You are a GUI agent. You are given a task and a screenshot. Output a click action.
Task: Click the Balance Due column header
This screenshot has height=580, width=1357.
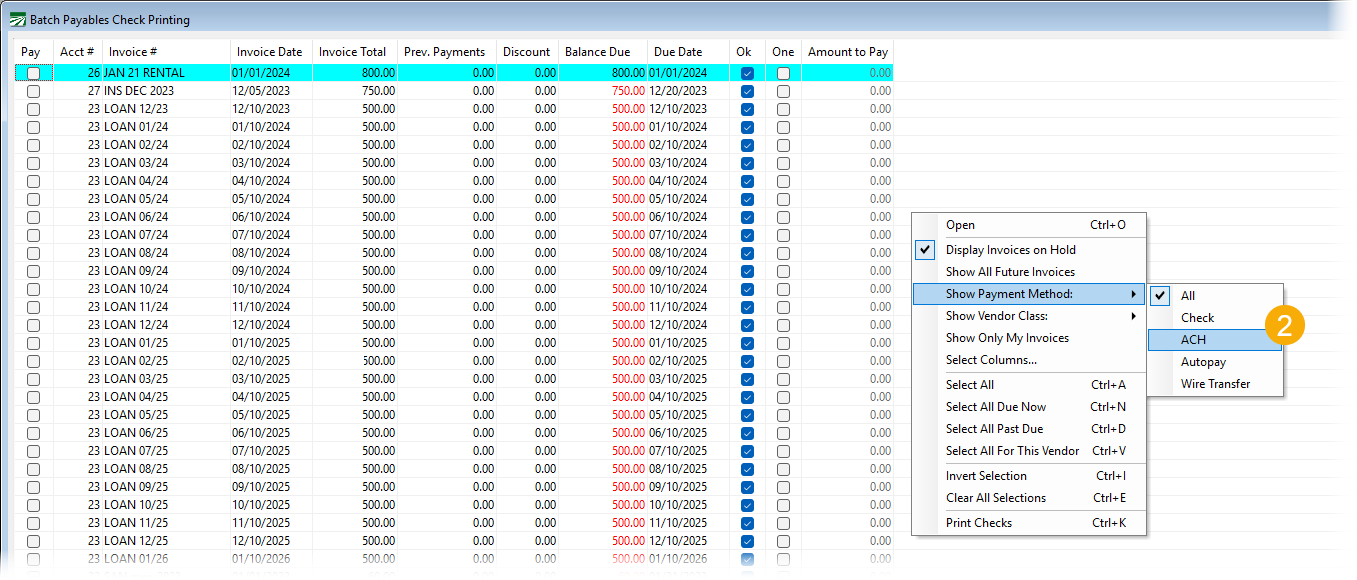tap(597, 52)
